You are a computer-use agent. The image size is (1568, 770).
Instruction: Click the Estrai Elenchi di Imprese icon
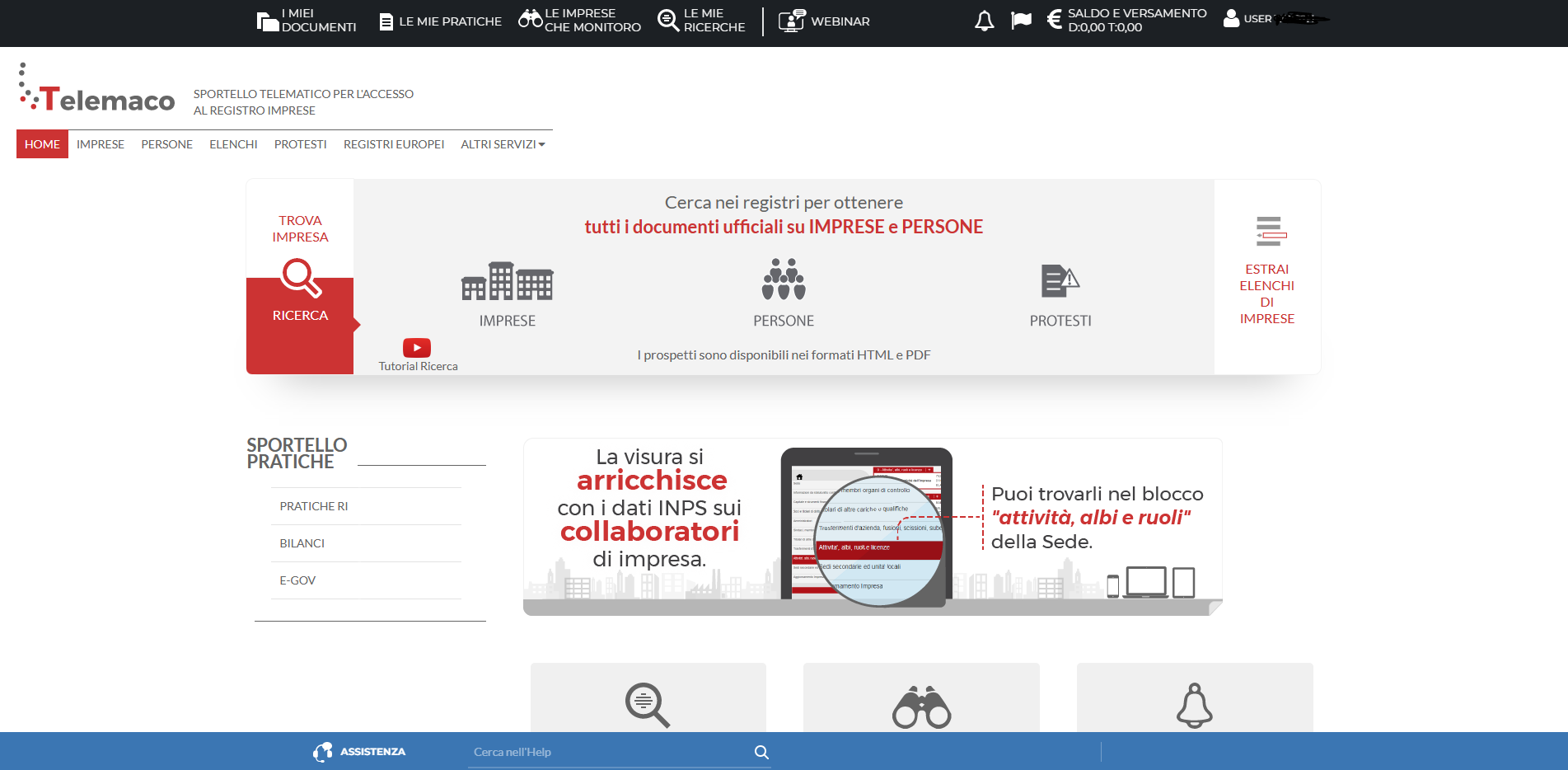1270,232
